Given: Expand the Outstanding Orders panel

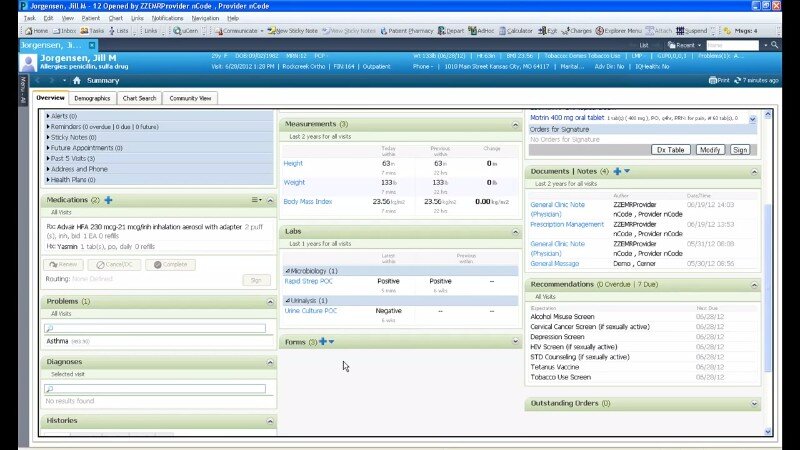Looking at the screenshot, I should (755, 404).
